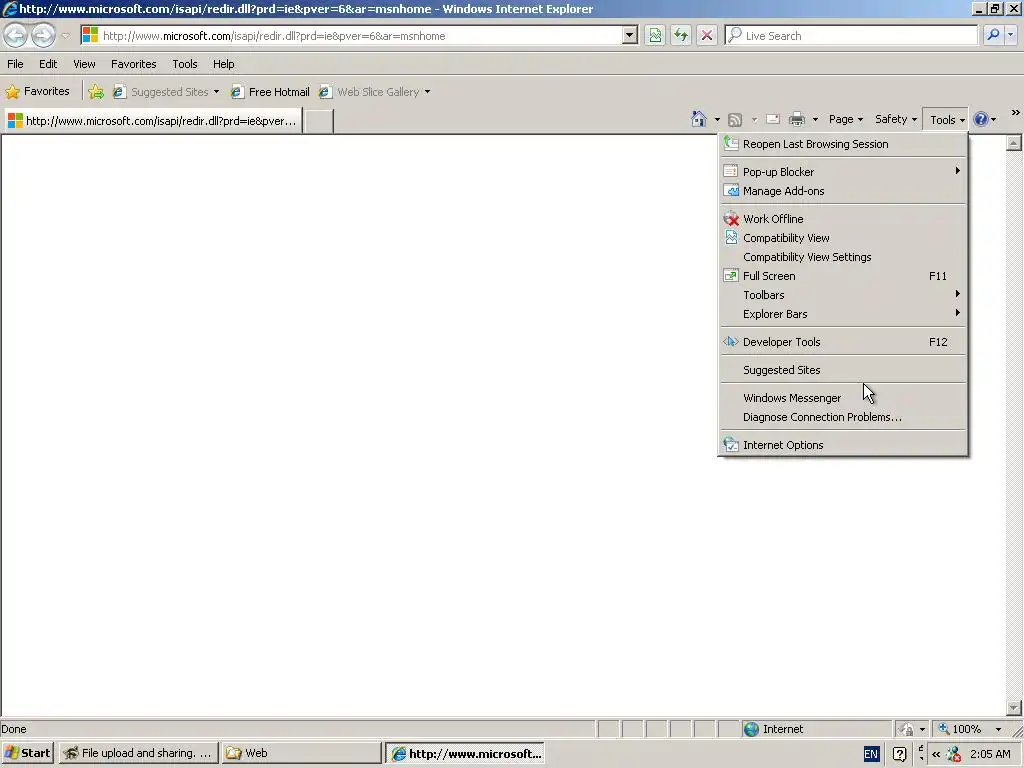Click in the Live Search box
This screenshot has width=1024, height=768.
pyautogui.click(x=852, y=36)
